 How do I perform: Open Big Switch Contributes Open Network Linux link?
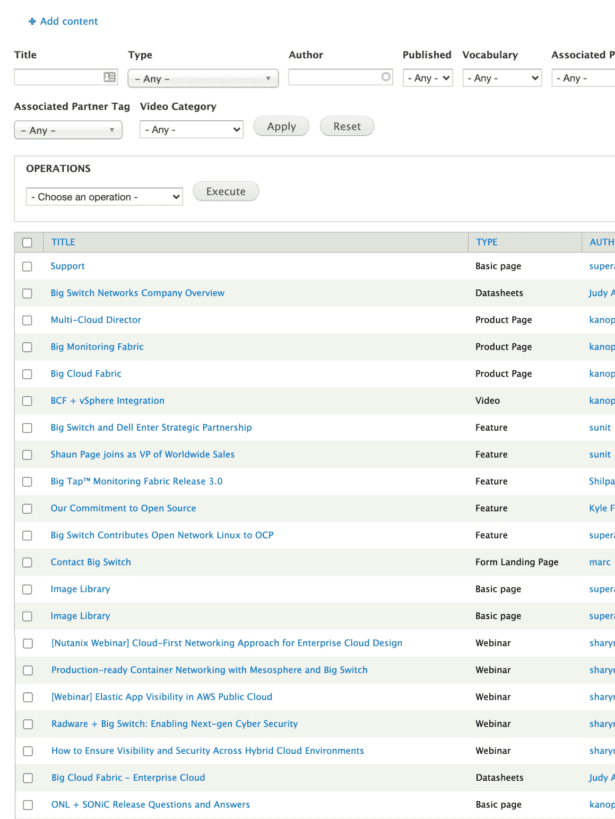[162, 535]
